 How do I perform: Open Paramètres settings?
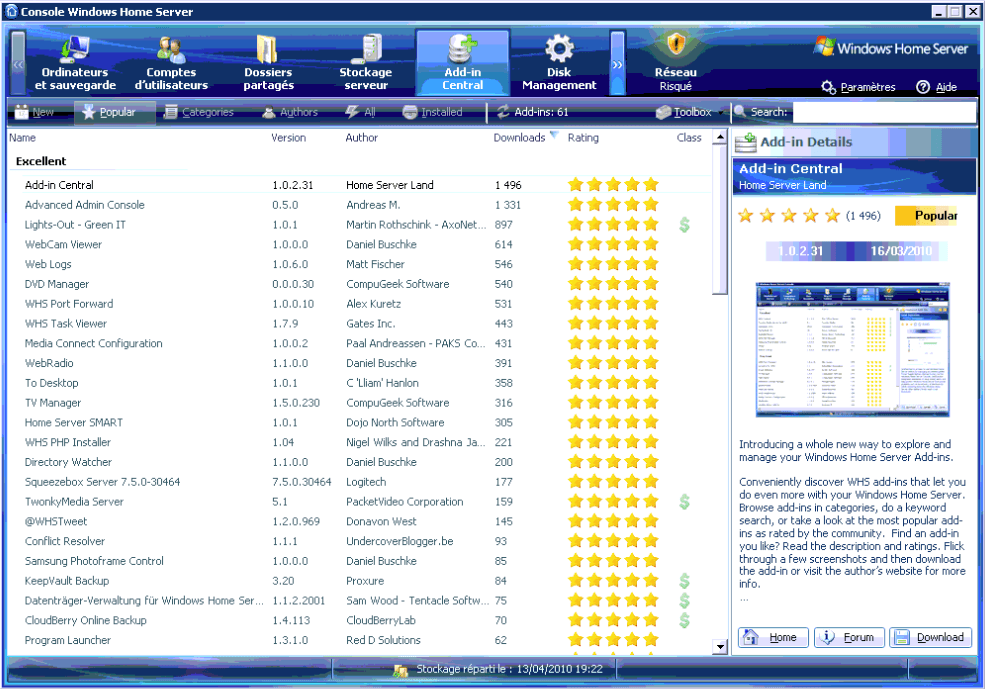pos(859,87)
